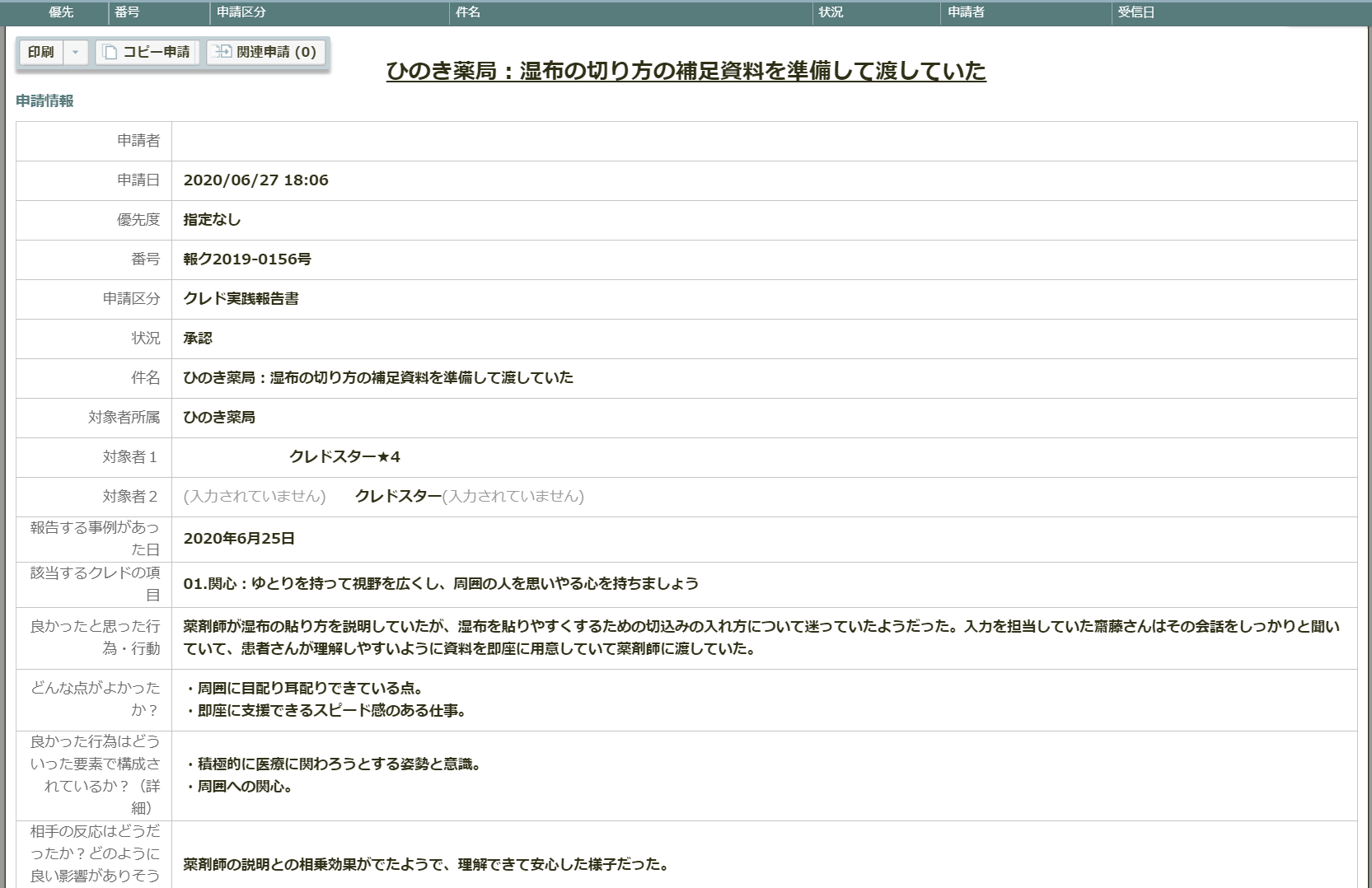
Task: Click the コピー申請 copy icon
Action: 110,52
